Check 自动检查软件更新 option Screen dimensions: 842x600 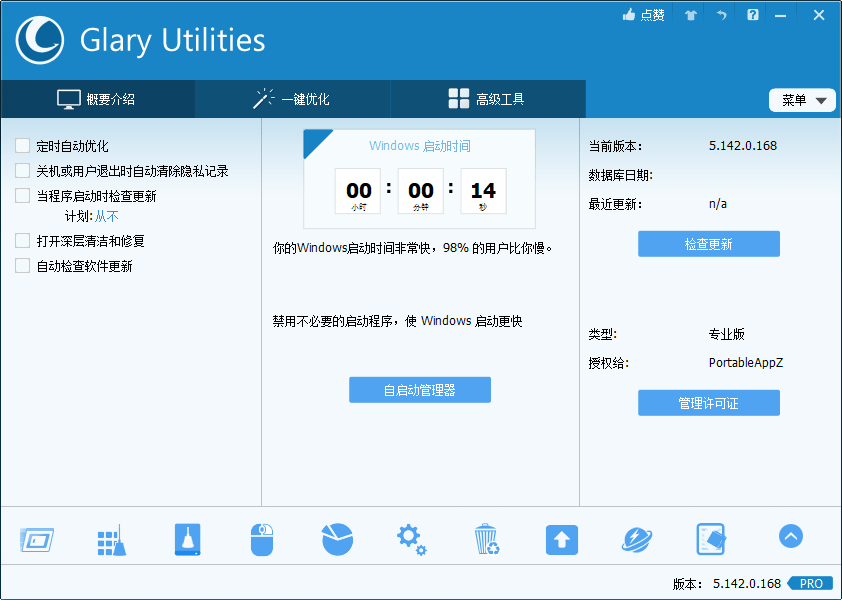[21, 265]
